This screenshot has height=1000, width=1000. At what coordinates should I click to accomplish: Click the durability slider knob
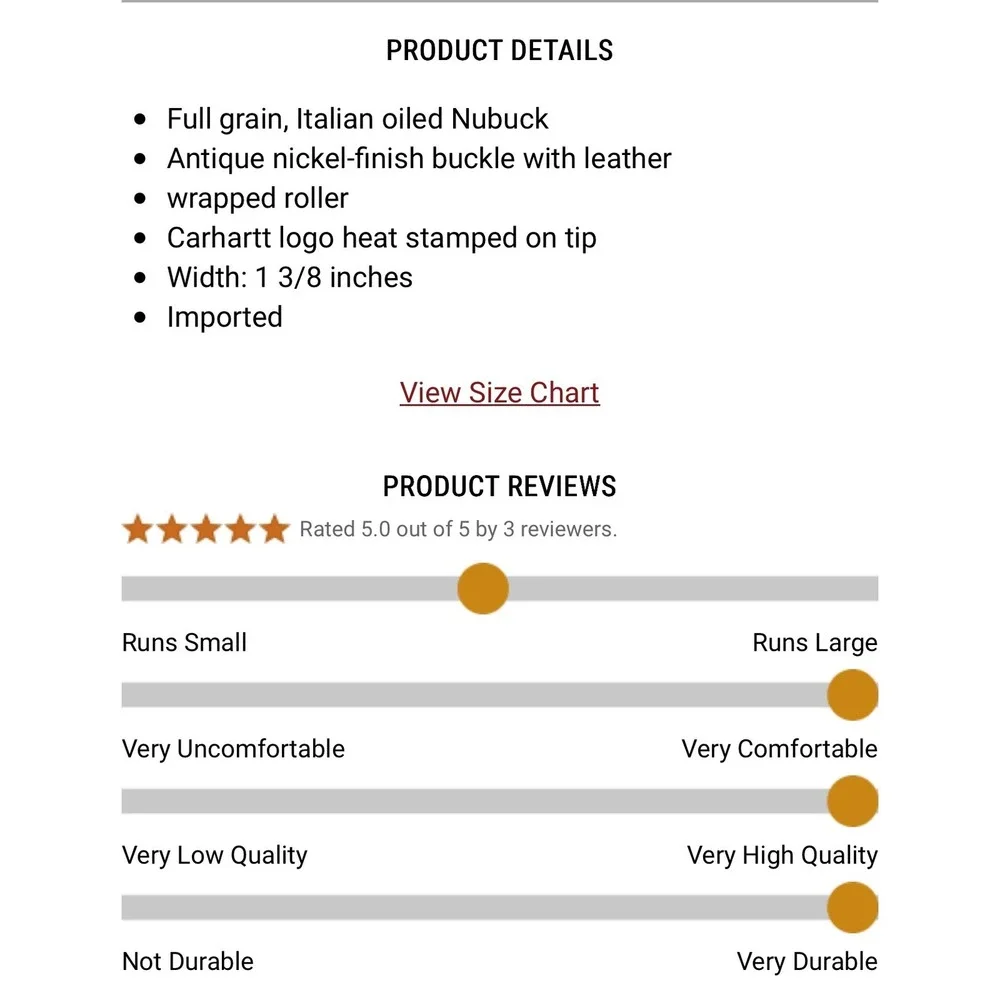pos(853,908)
